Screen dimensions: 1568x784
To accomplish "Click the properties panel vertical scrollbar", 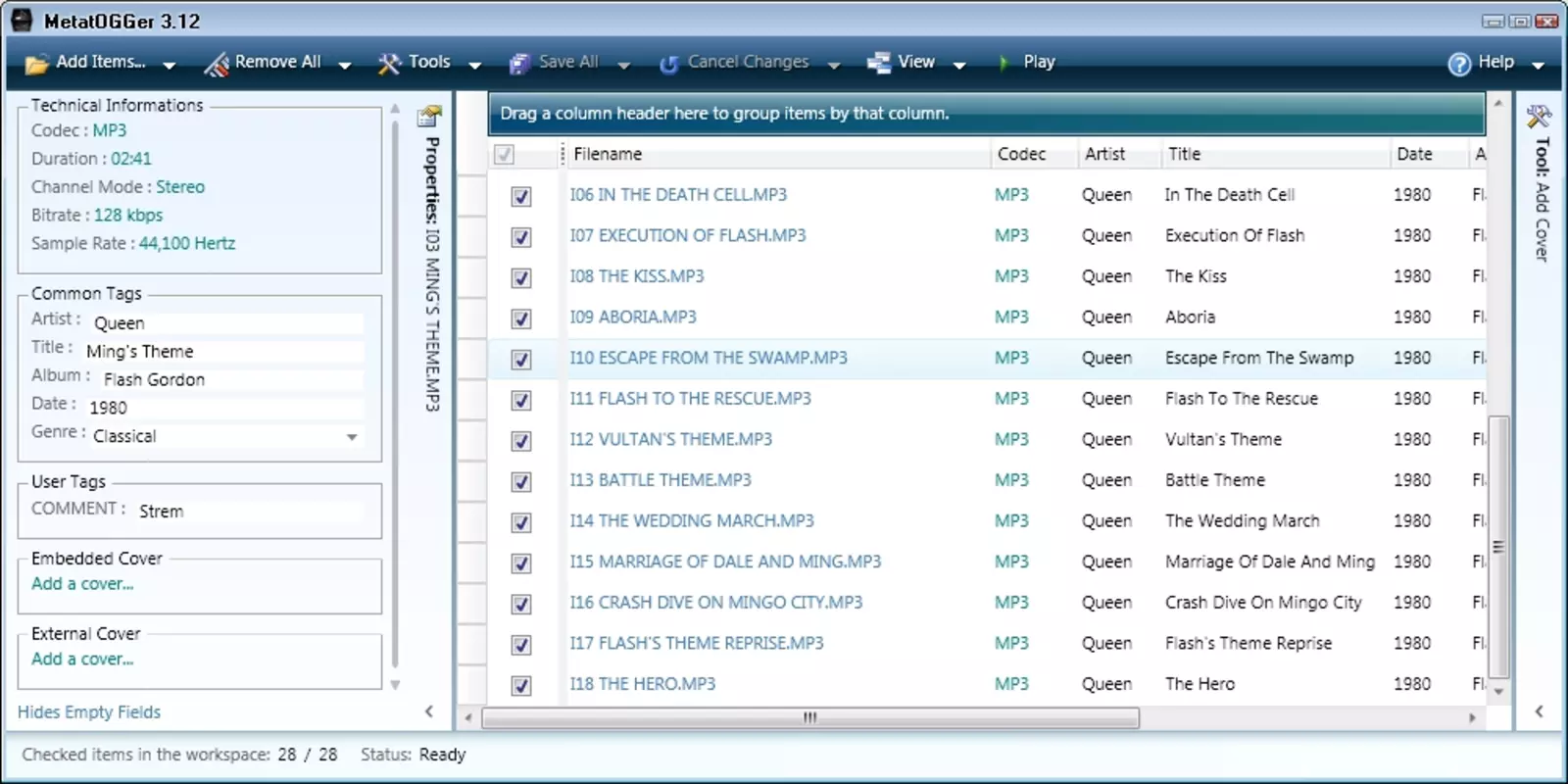I will coord(395,396).
